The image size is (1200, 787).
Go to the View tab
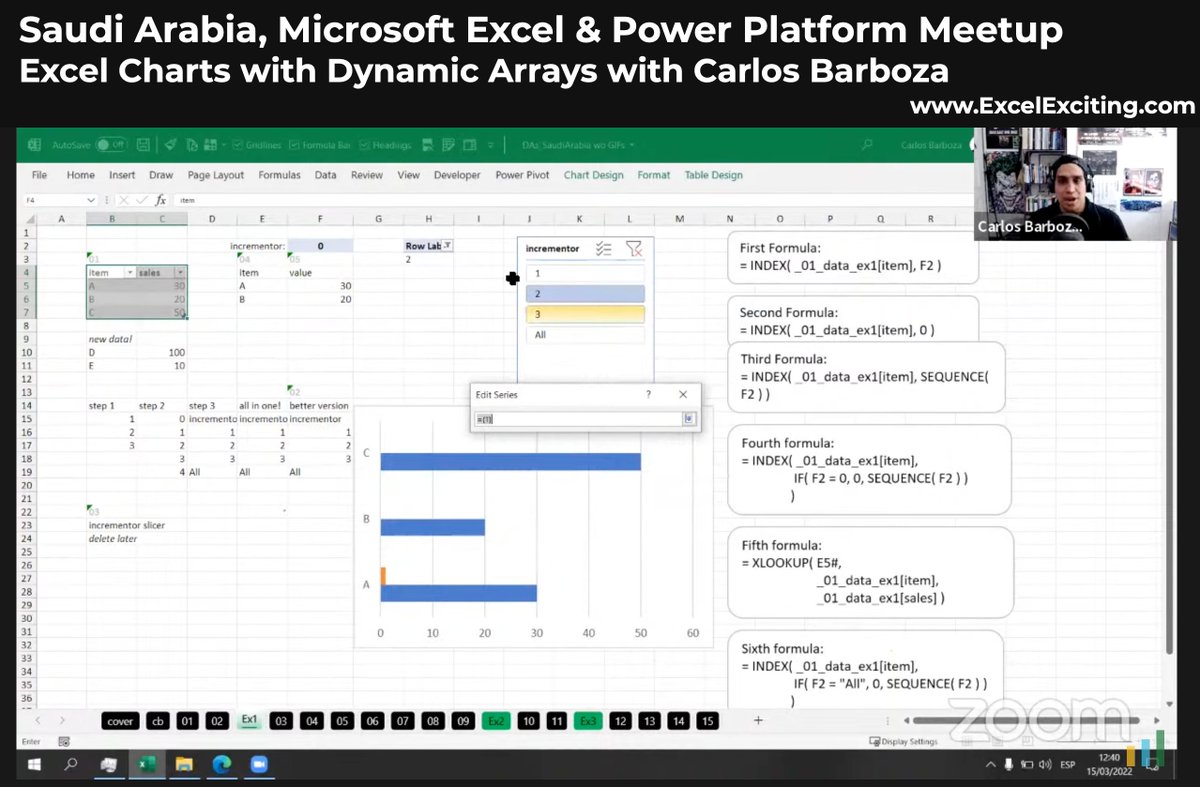408,175
